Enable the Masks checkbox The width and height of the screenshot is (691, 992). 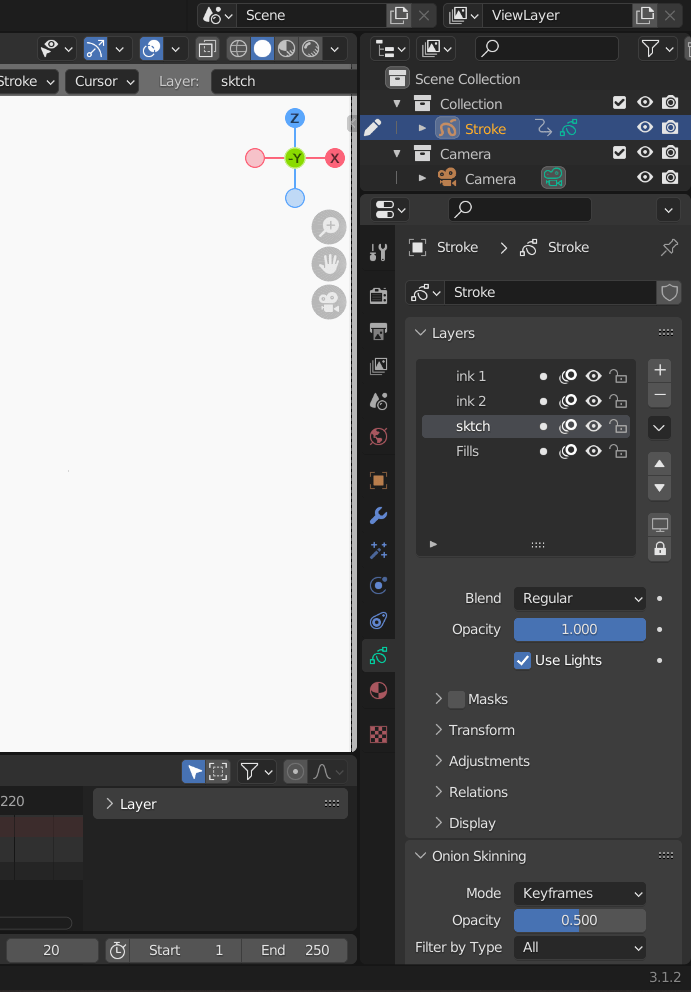pyautogui.click(x=456, y=699)
